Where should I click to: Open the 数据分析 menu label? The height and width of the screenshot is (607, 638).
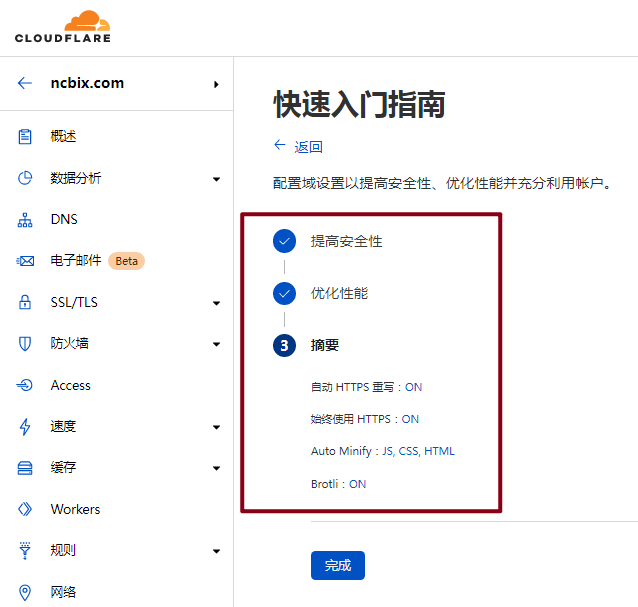[x=76, y=178]
